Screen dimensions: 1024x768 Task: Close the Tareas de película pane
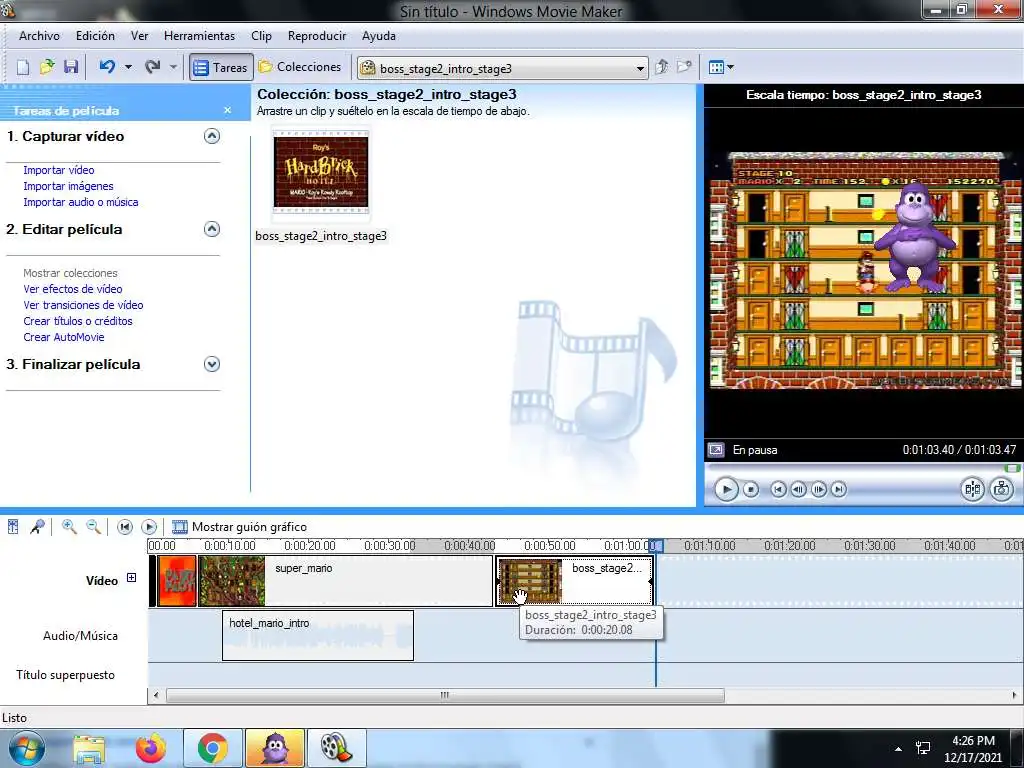pyautogui.click(x=227, y=110)
